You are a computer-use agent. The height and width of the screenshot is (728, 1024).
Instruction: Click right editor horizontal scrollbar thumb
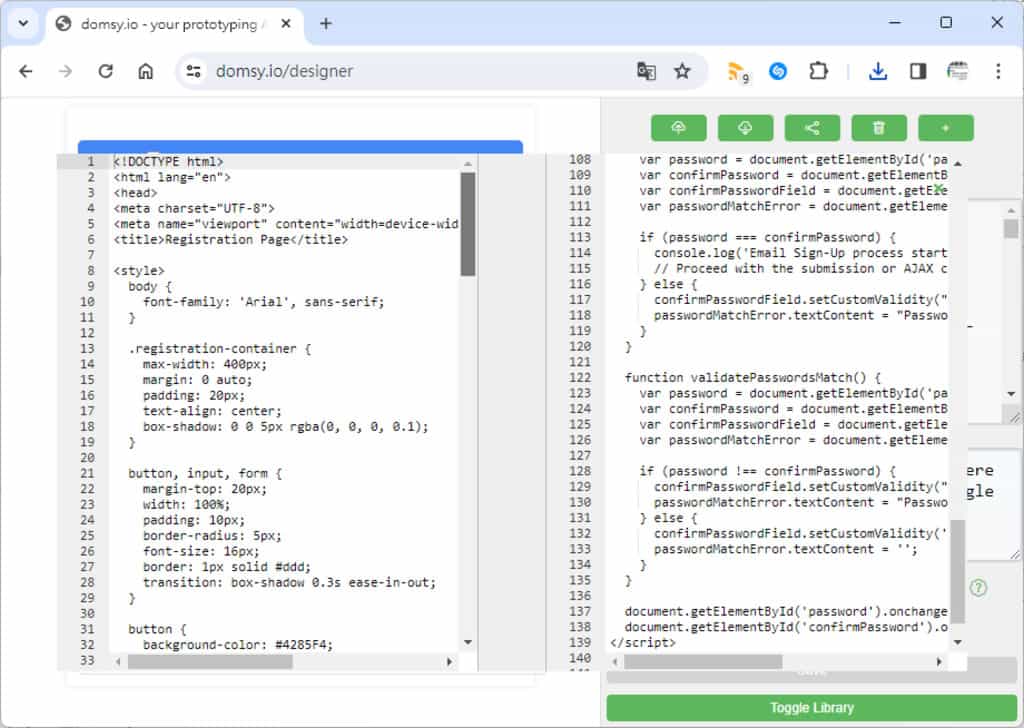[x=703, y=662]
